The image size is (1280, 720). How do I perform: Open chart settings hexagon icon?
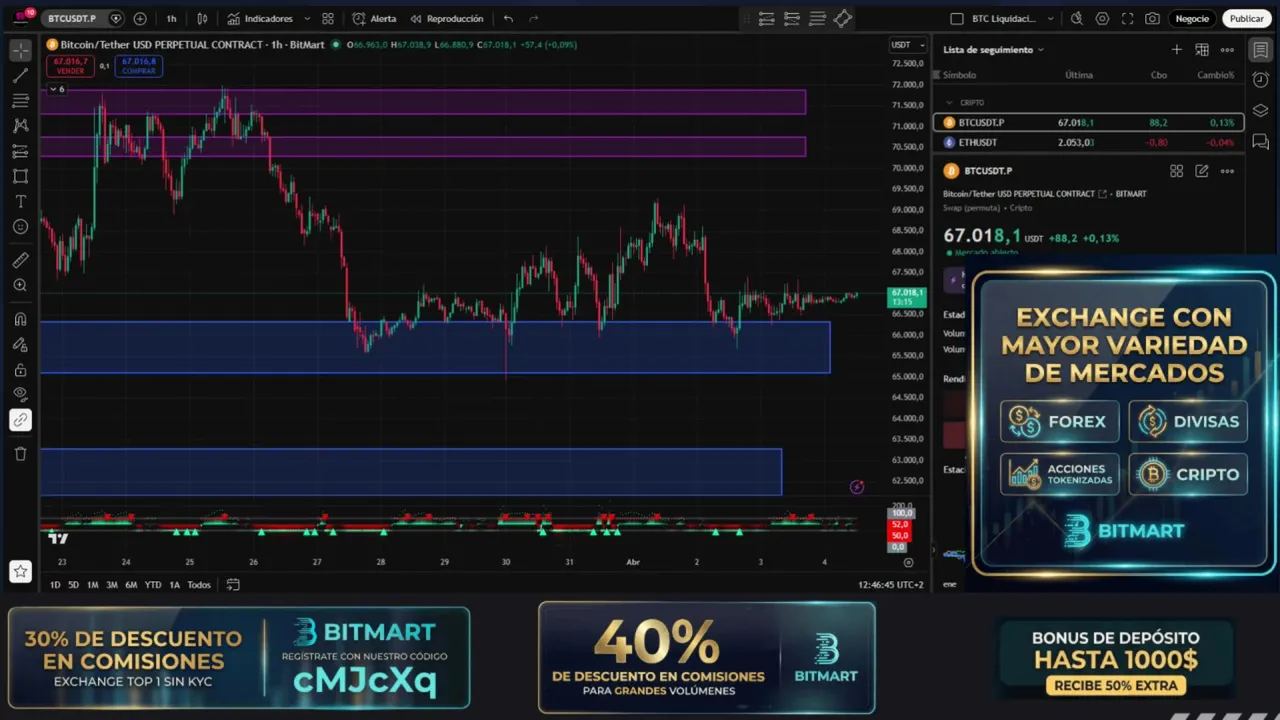tap(1102, 18)
